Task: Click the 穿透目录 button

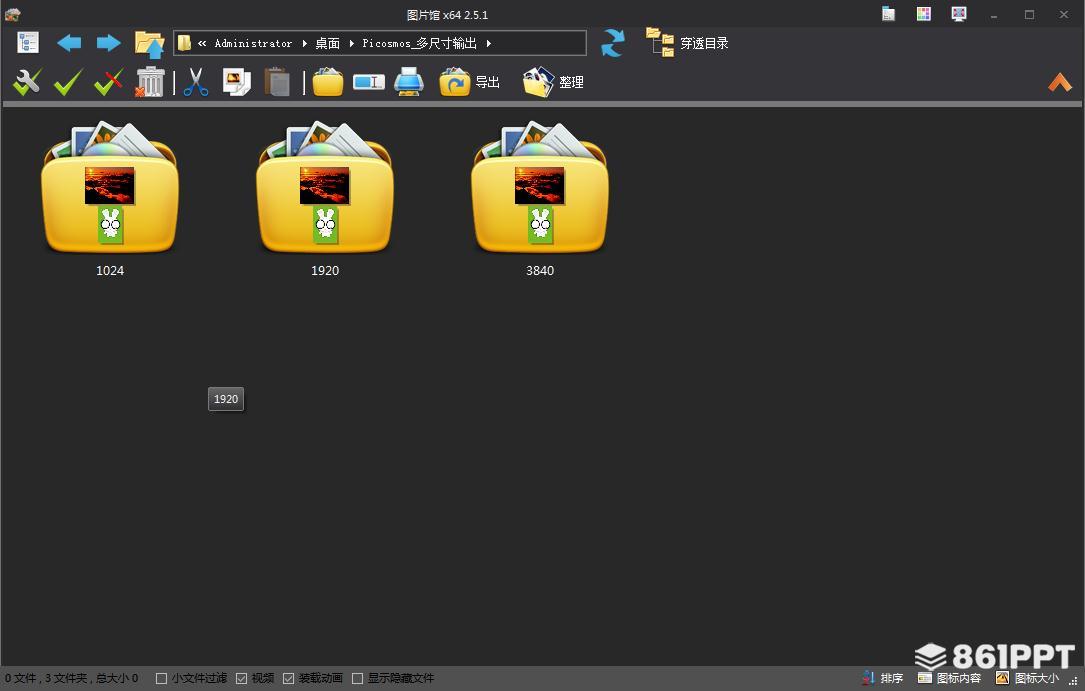Action: 688,43
